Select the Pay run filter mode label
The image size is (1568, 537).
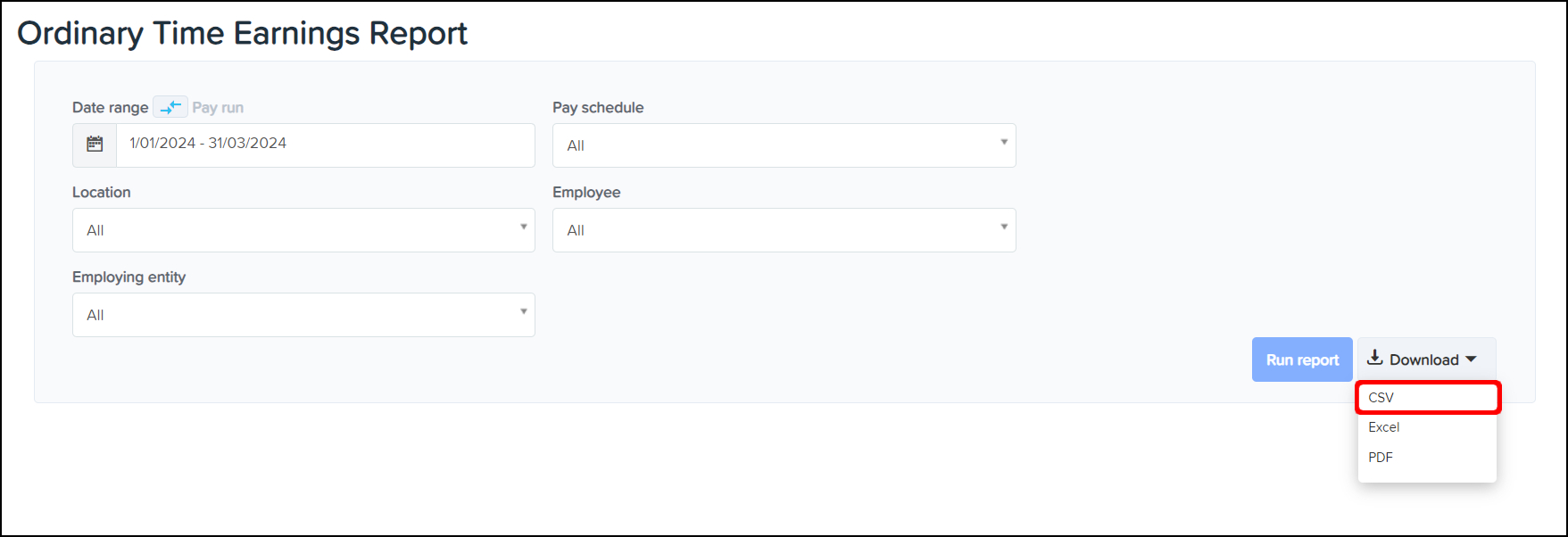pos(218,108)
